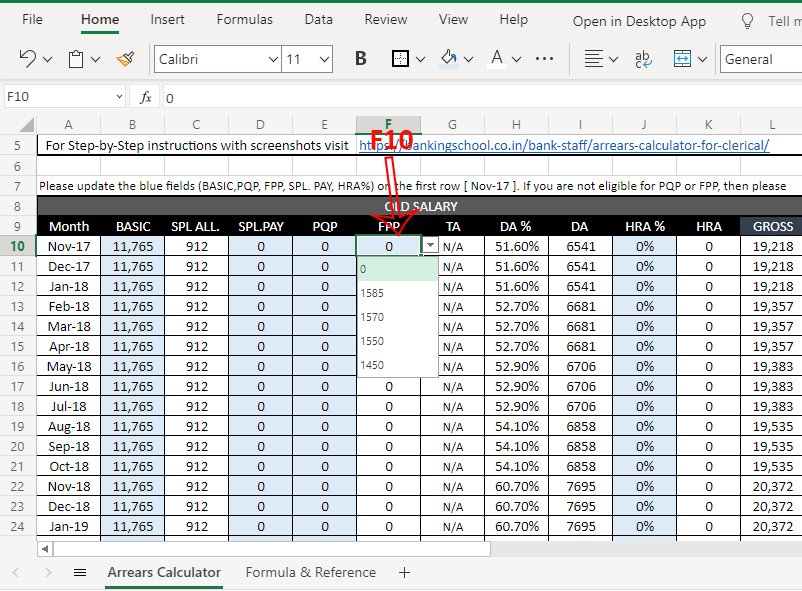Screen dimensions: 802x591
Task: Toggle bold formatting
Action: coord(361,59)
